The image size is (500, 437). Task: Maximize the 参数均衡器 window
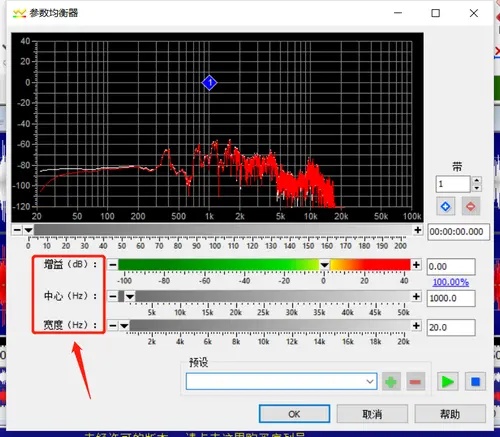click(x=435, y=13)
